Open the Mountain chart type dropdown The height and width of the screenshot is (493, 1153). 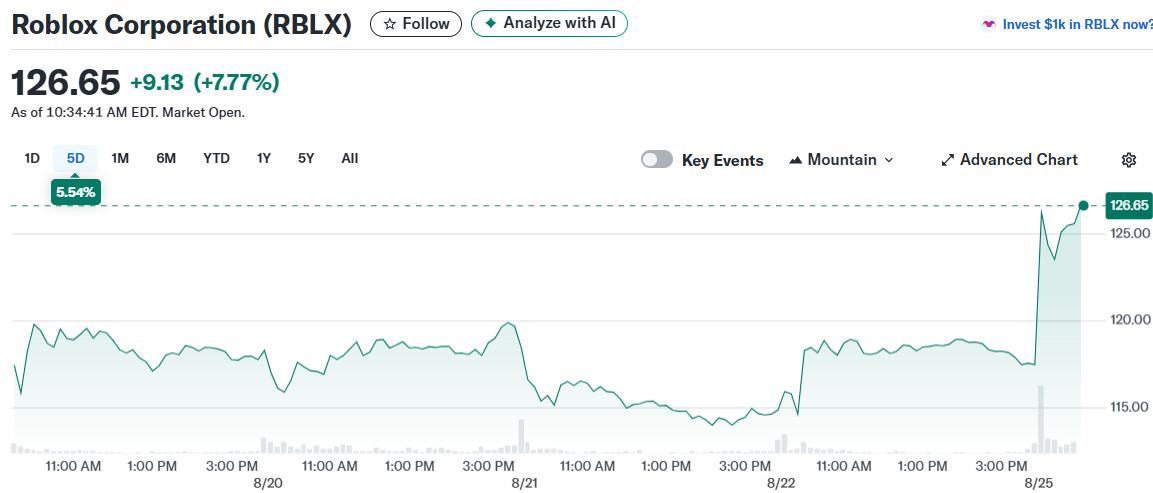(x=841, y=160)
